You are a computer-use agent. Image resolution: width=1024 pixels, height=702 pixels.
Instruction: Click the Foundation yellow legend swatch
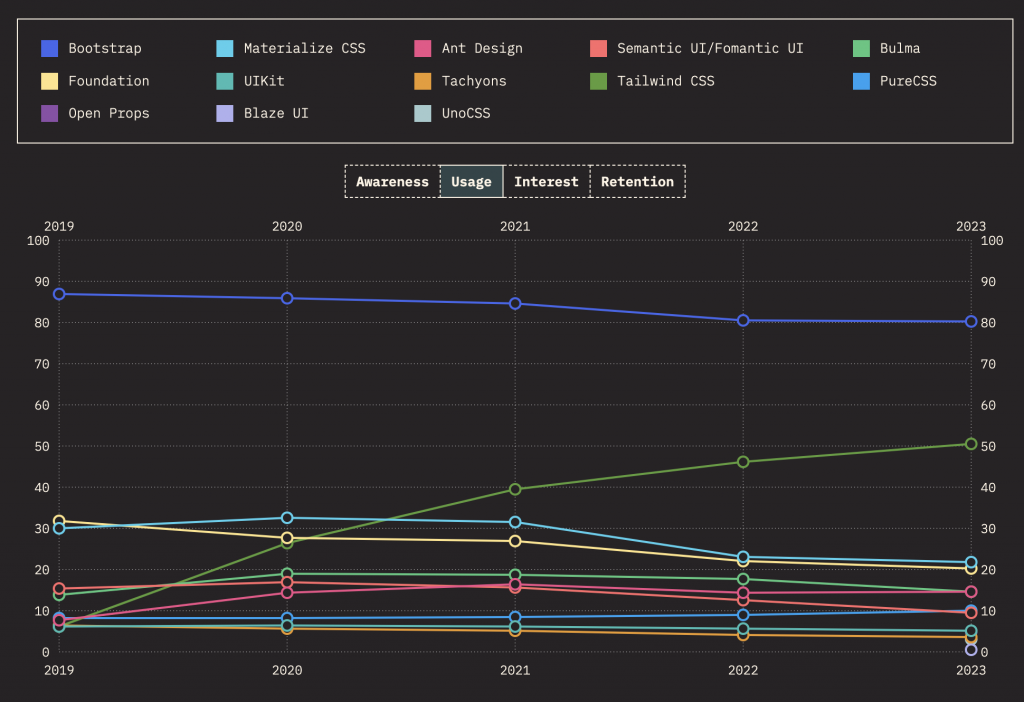(50, 81)
